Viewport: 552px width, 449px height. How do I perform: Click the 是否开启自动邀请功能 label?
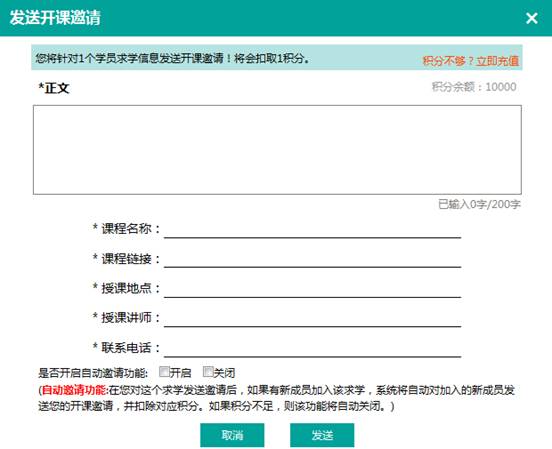pos(93,373)
